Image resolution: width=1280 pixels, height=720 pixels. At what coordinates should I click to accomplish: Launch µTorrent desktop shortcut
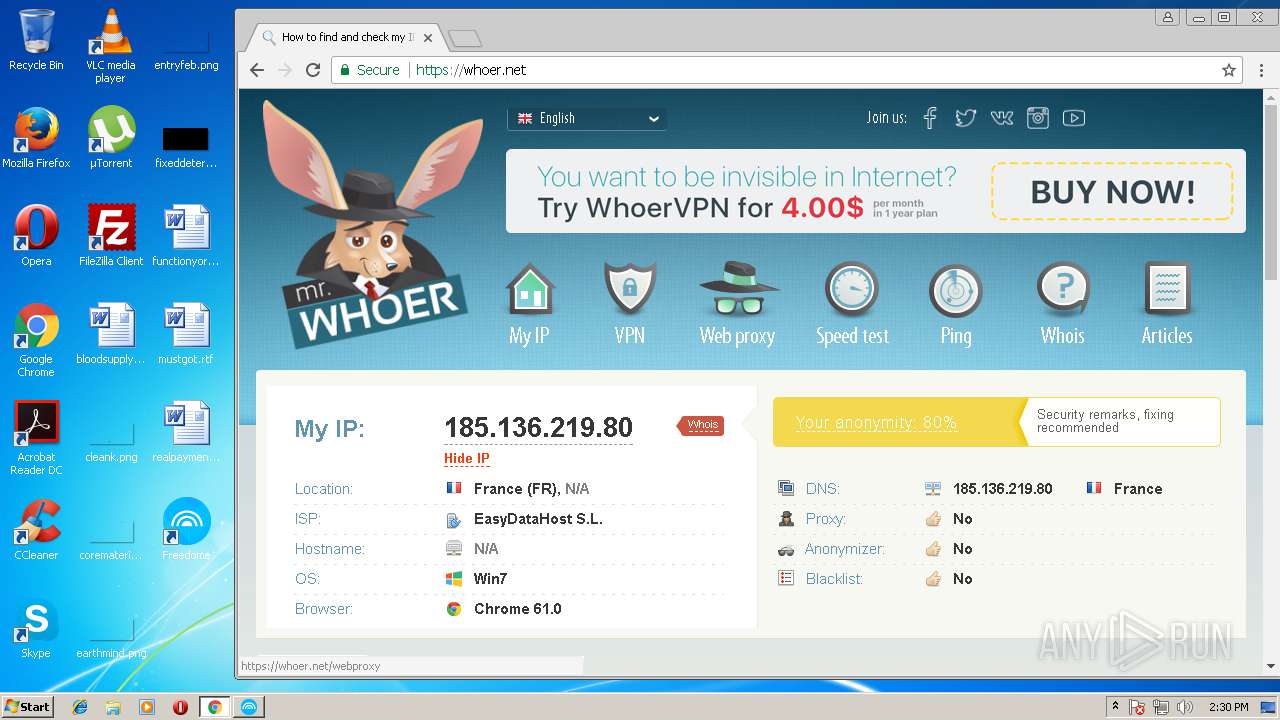[x=110, y=138]
